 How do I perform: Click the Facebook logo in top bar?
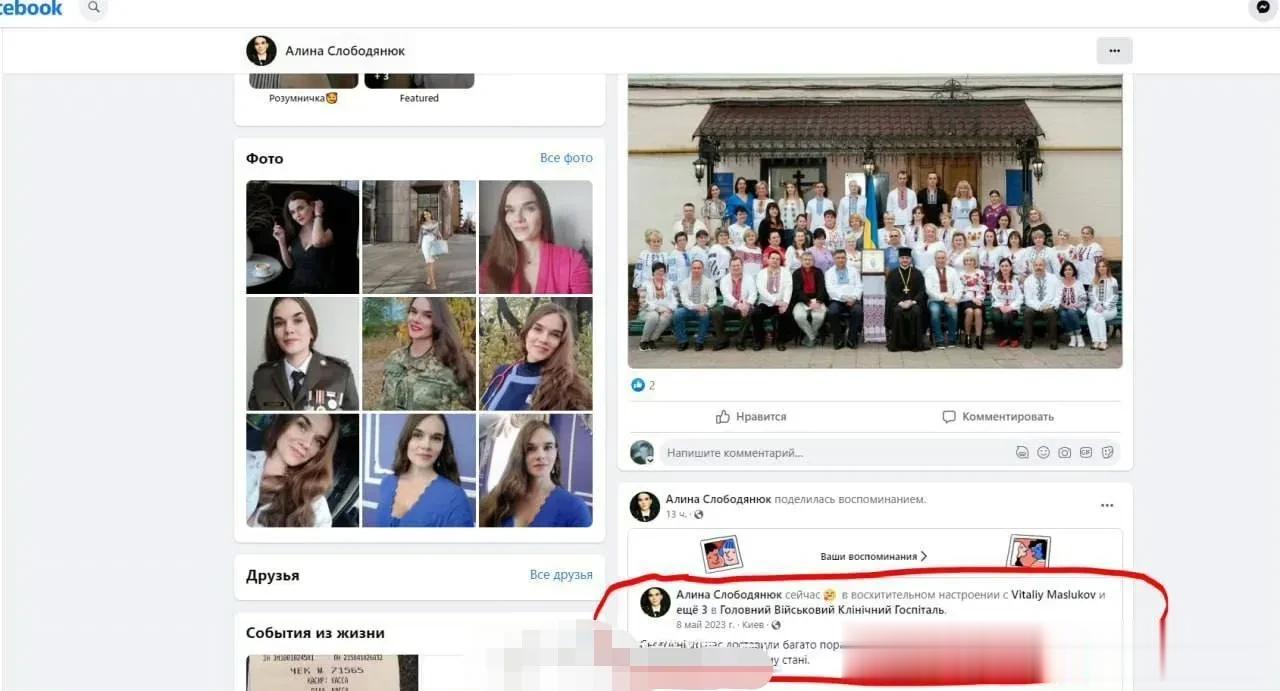(x=31, y=8)
